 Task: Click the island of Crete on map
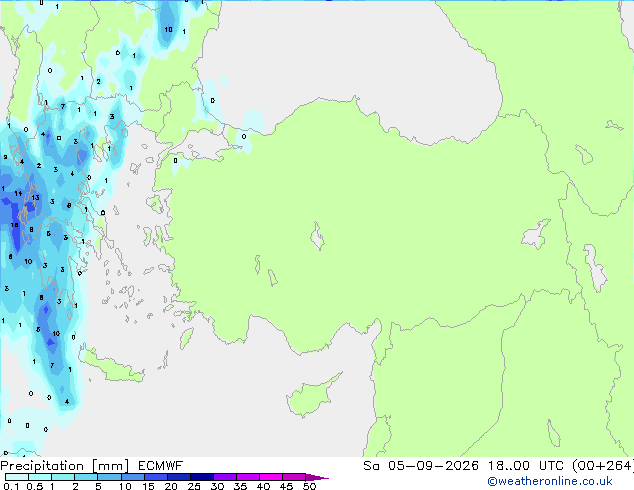[111, 366]
